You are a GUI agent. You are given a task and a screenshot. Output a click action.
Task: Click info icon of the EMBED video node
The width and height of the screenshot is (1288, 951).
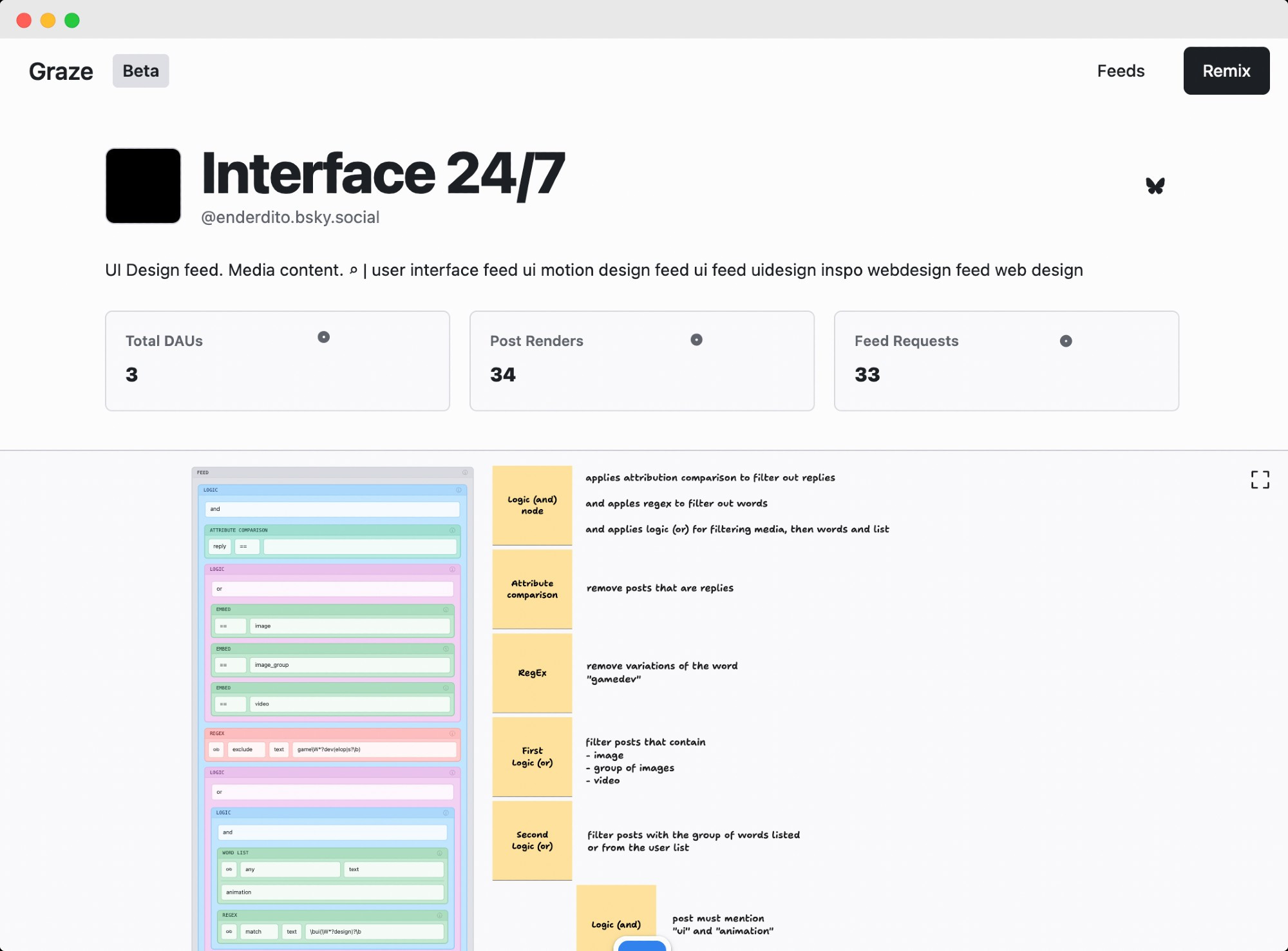click(446, 688)
